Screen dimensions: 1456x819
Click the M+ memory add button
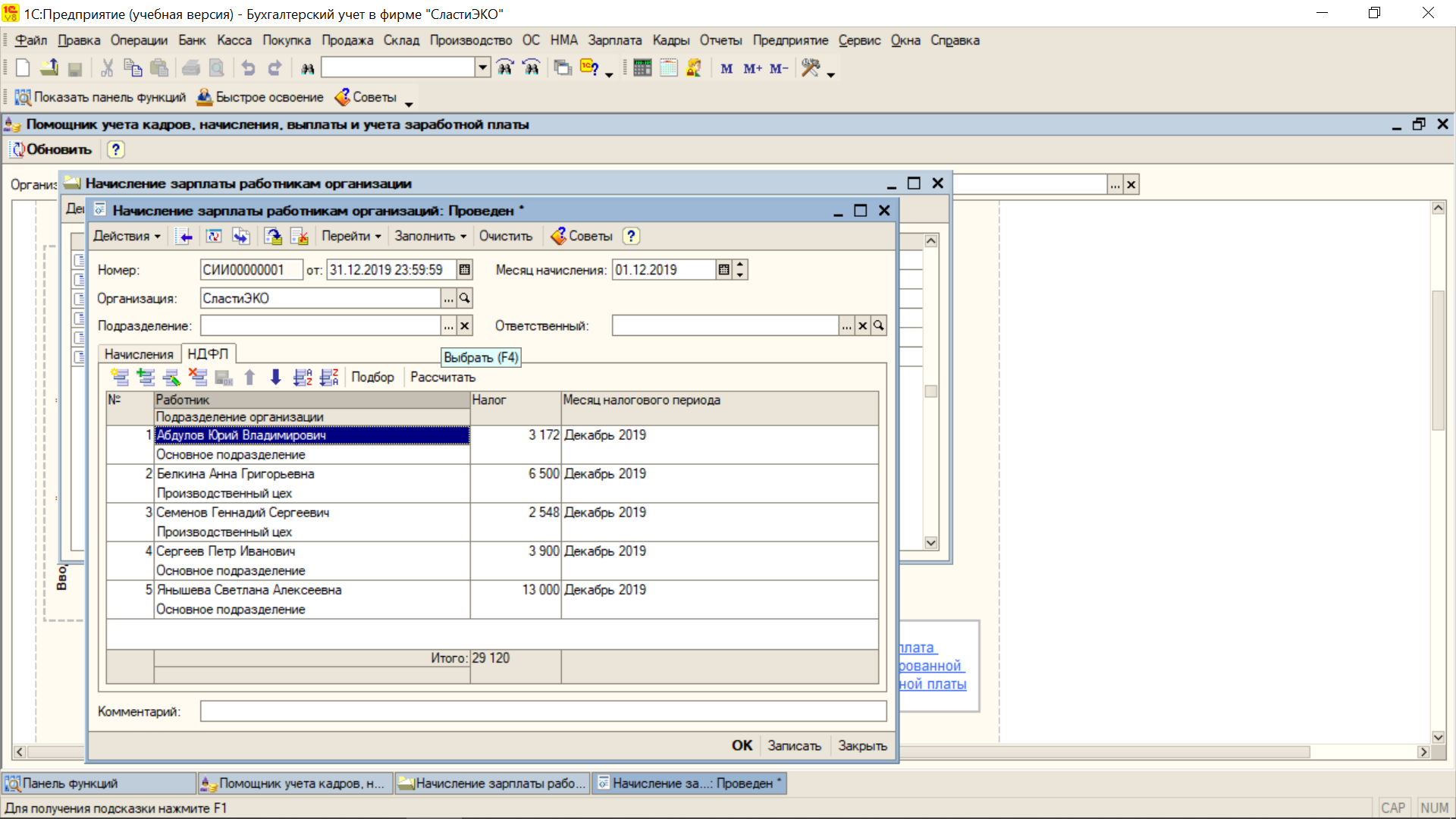tap(752, 68)
